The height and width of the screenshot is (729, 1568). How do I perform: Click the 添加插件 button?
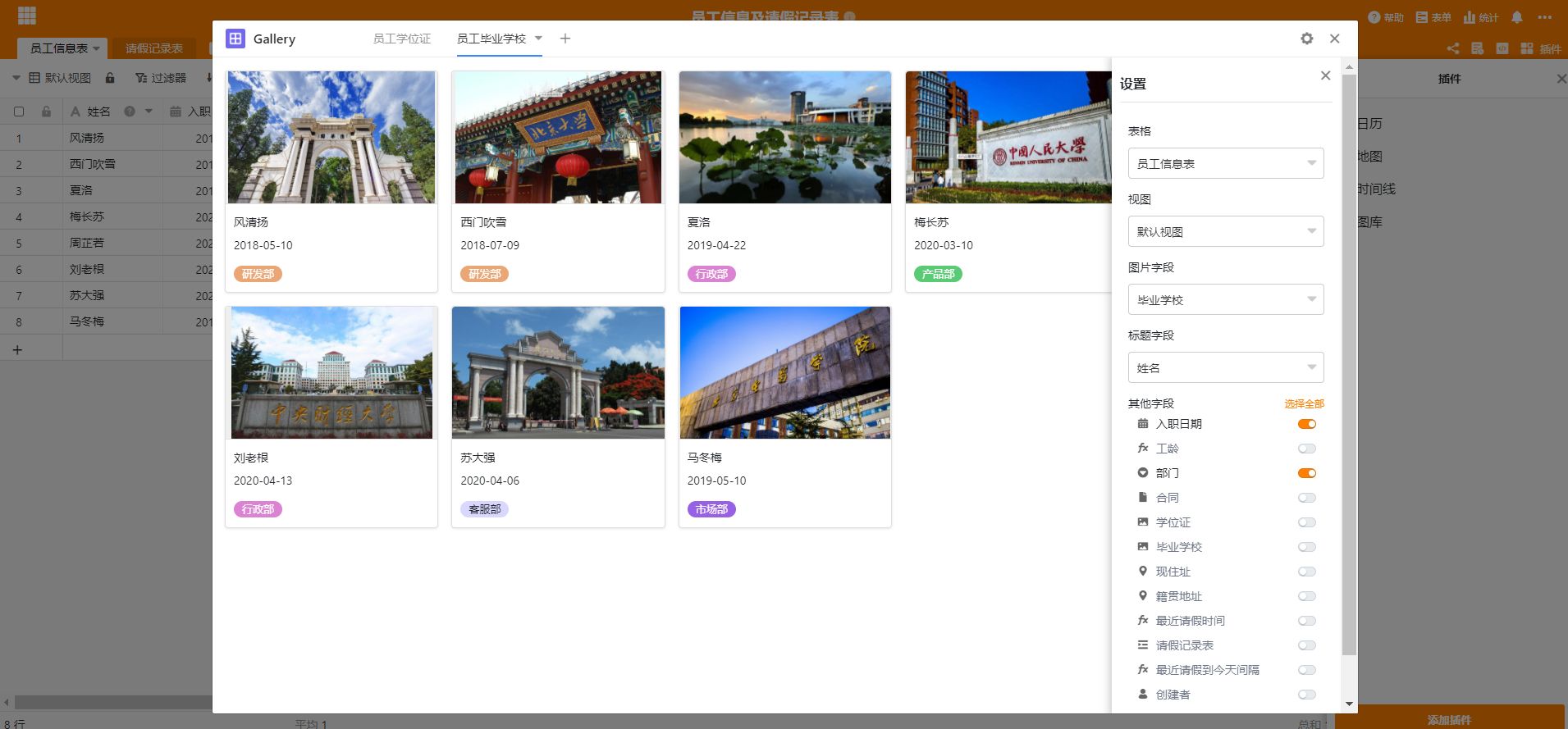click(x=1450, y=719)
